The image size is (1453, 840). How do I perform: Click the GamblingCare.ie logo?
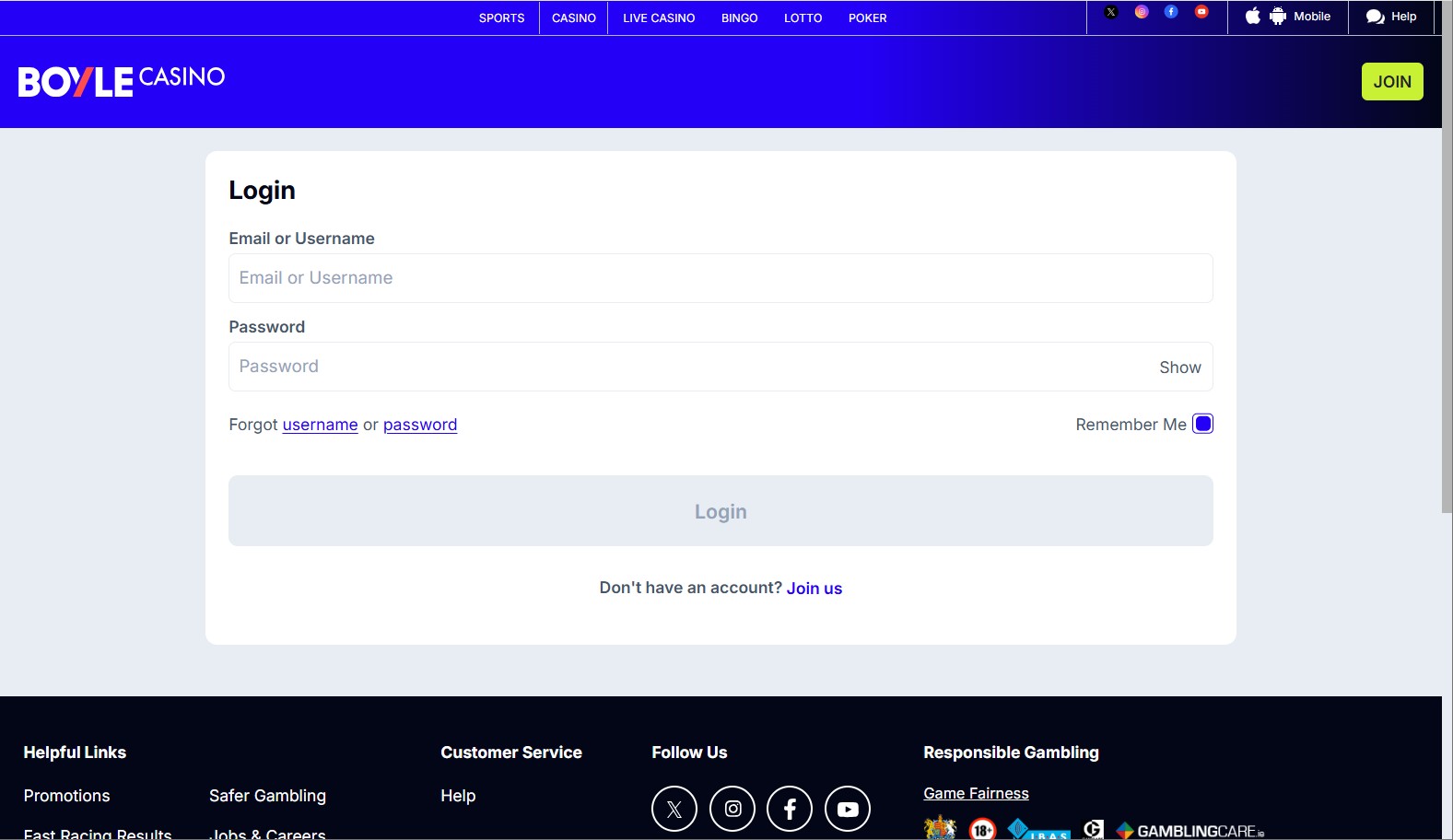tap(1190, 831)
